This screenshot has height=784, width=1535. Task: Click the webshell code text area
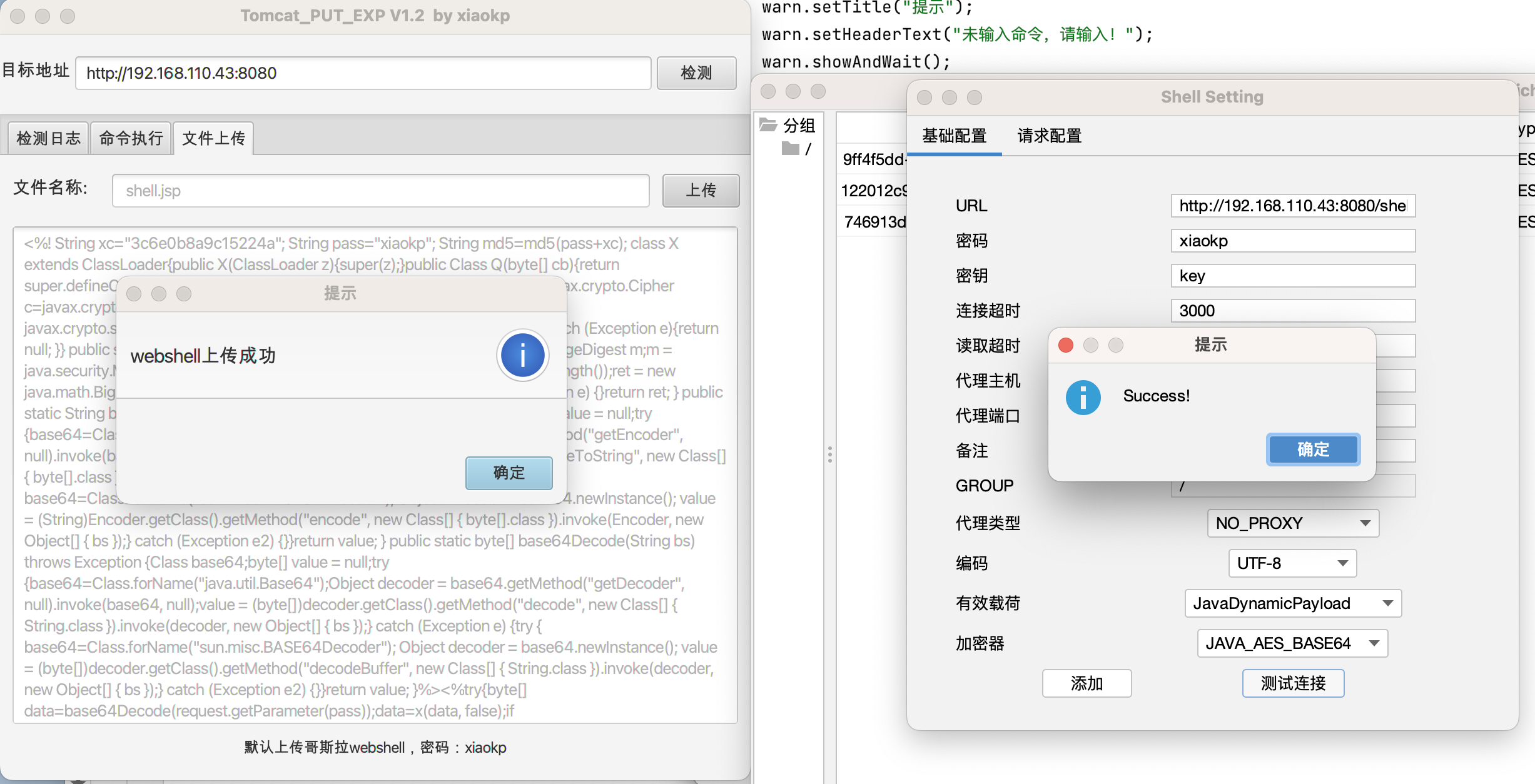tap(375, 475)
